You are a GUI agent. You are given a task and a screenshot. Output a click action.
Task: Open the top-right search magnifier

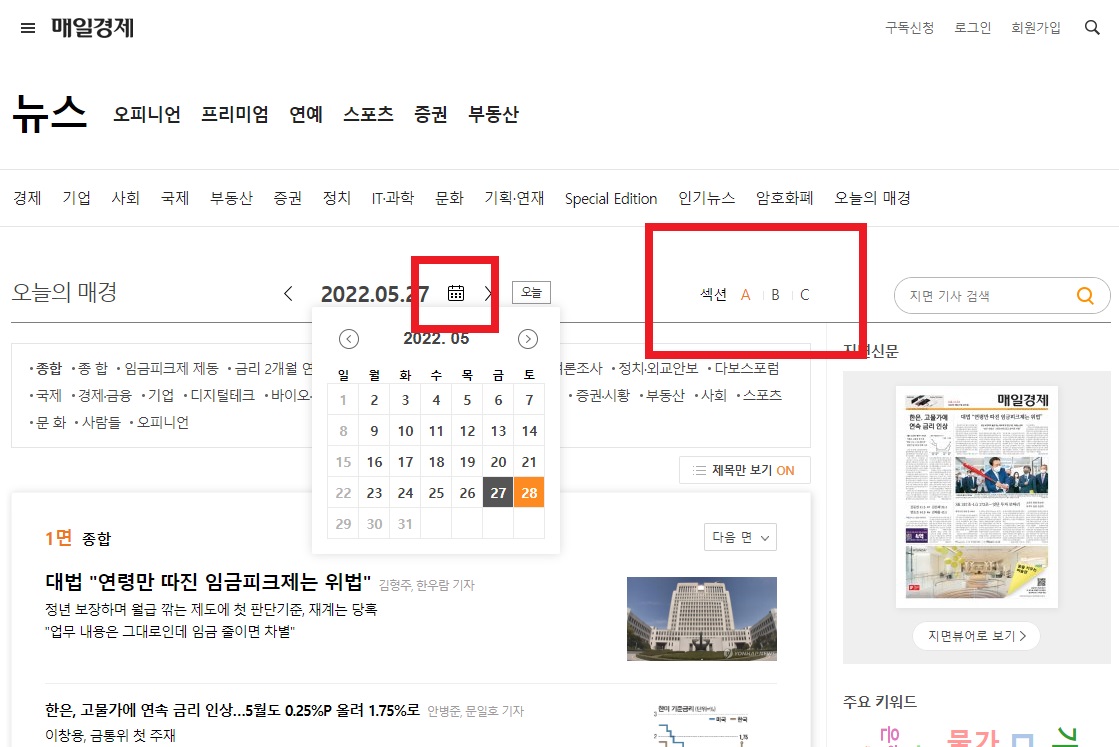(x=1092, y=27)
